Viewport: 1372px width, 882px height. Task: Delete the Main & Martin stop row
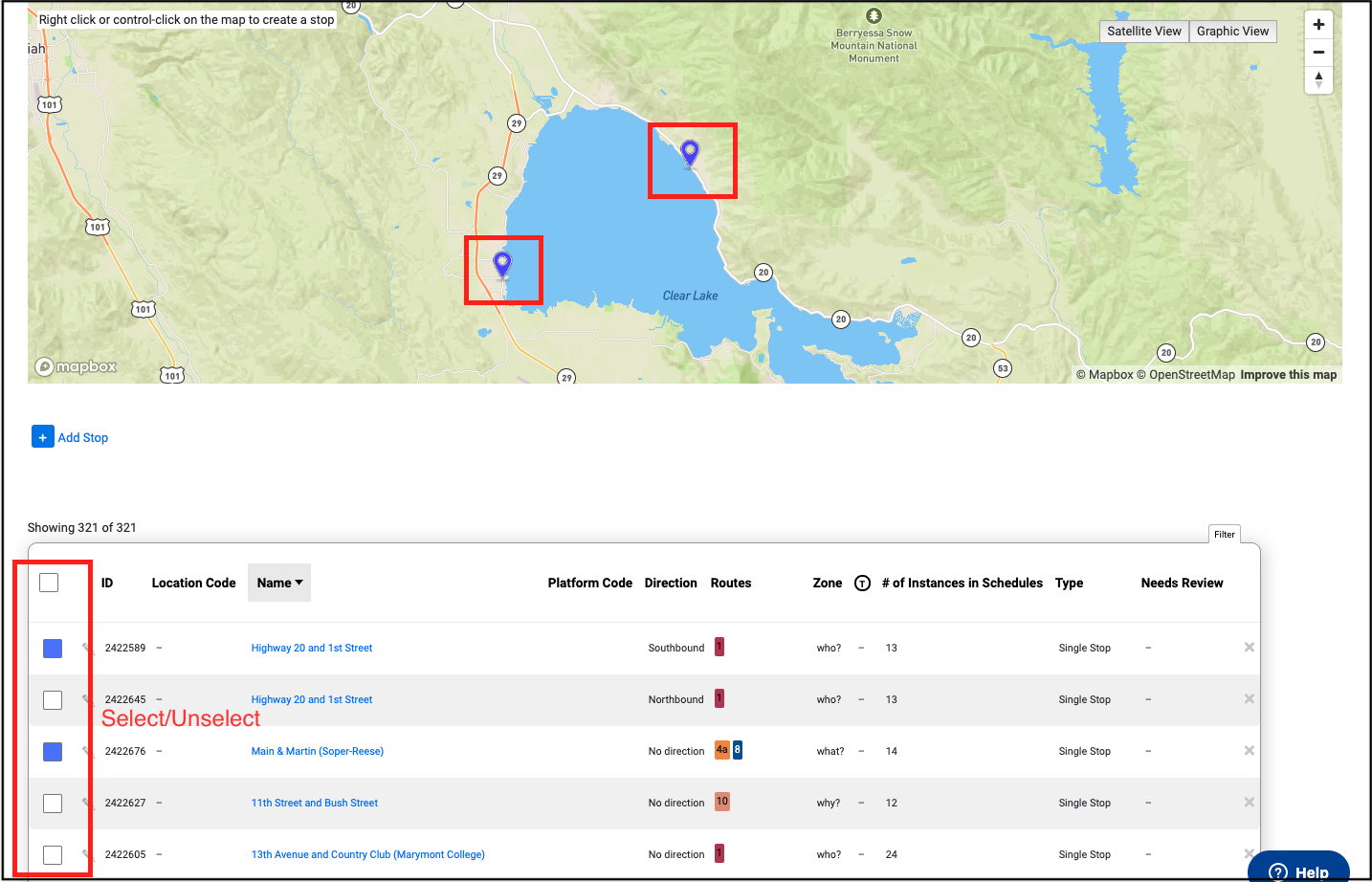tap(1249, 751)
